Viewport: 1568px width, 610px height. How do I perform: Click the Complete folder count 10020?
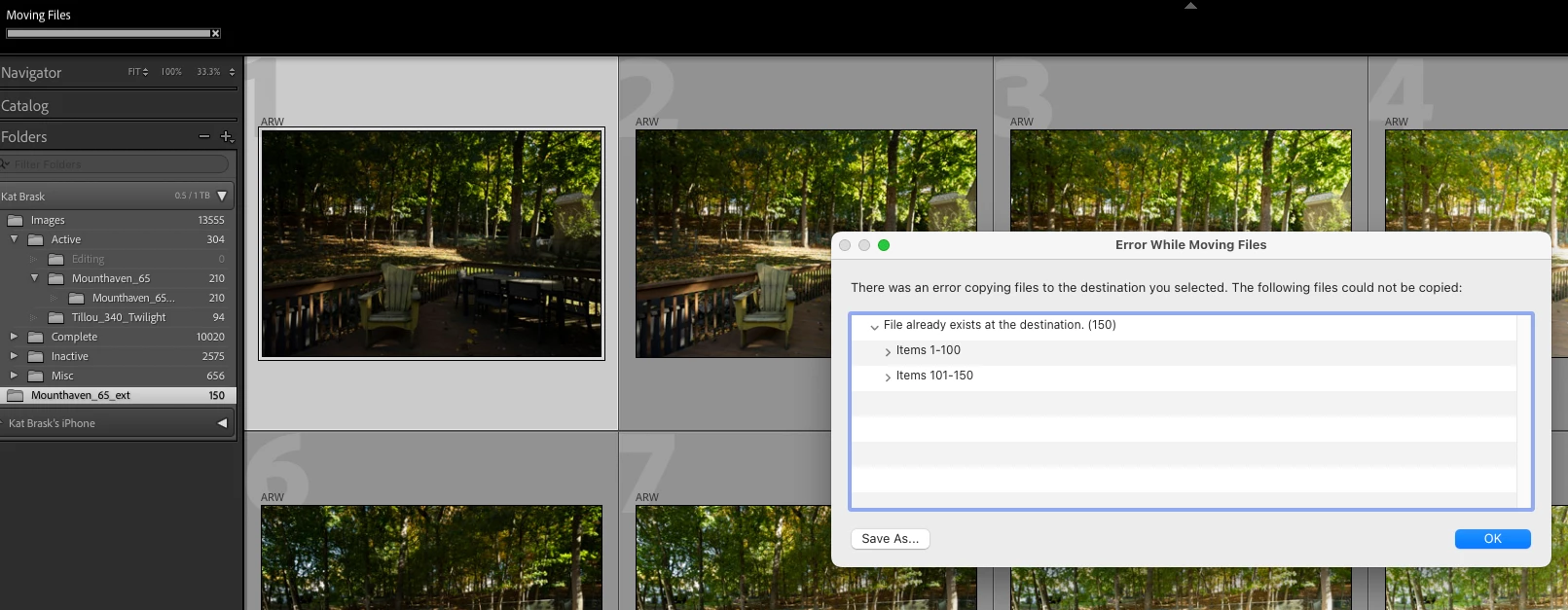(210, 337)
